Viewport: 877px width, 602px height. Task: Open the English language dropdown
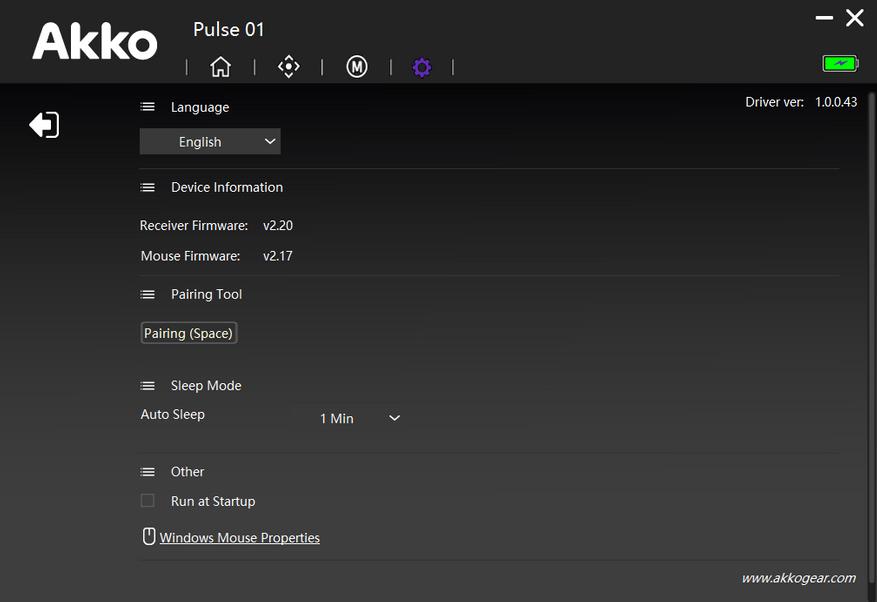click(210, 142)
